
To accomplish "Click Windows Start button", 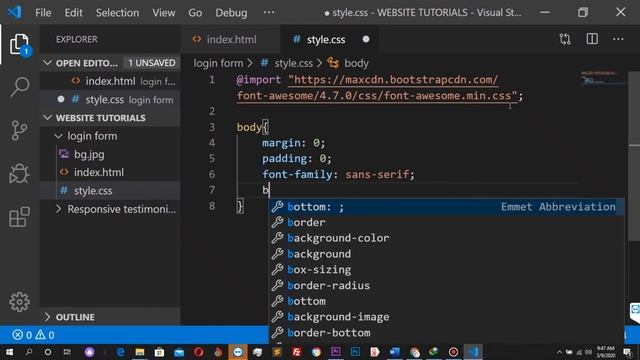I will 9,352.
